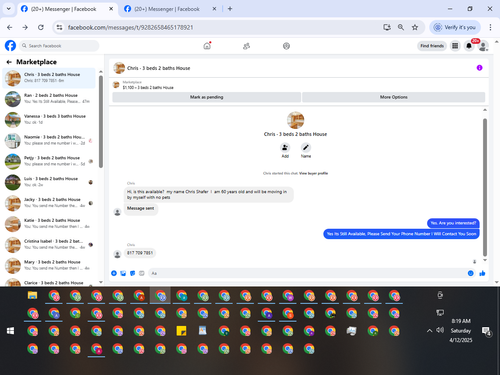Open the Petjy 3 beds 2 baths chat

pyautogui.click(x=49, y=161)
